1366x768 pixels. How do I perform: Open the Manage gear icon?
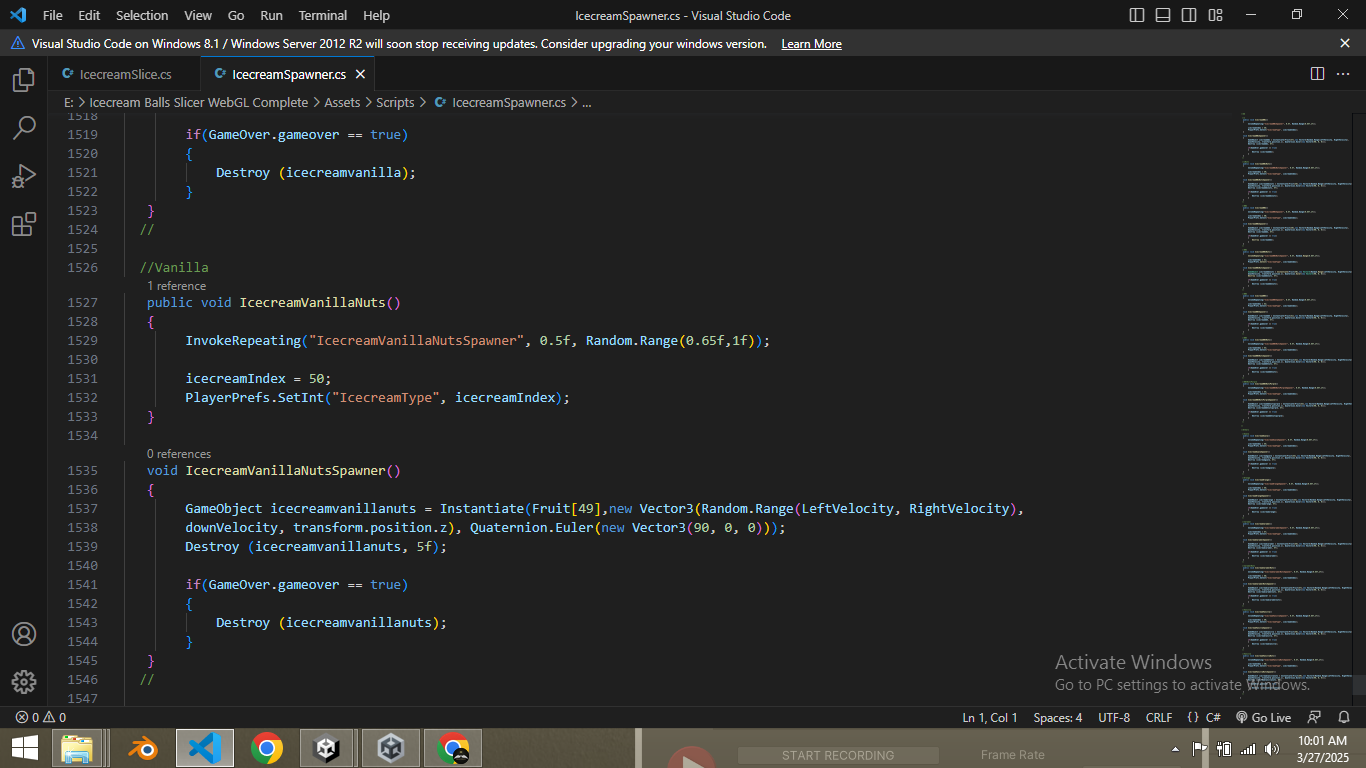(x=24, y=682)
